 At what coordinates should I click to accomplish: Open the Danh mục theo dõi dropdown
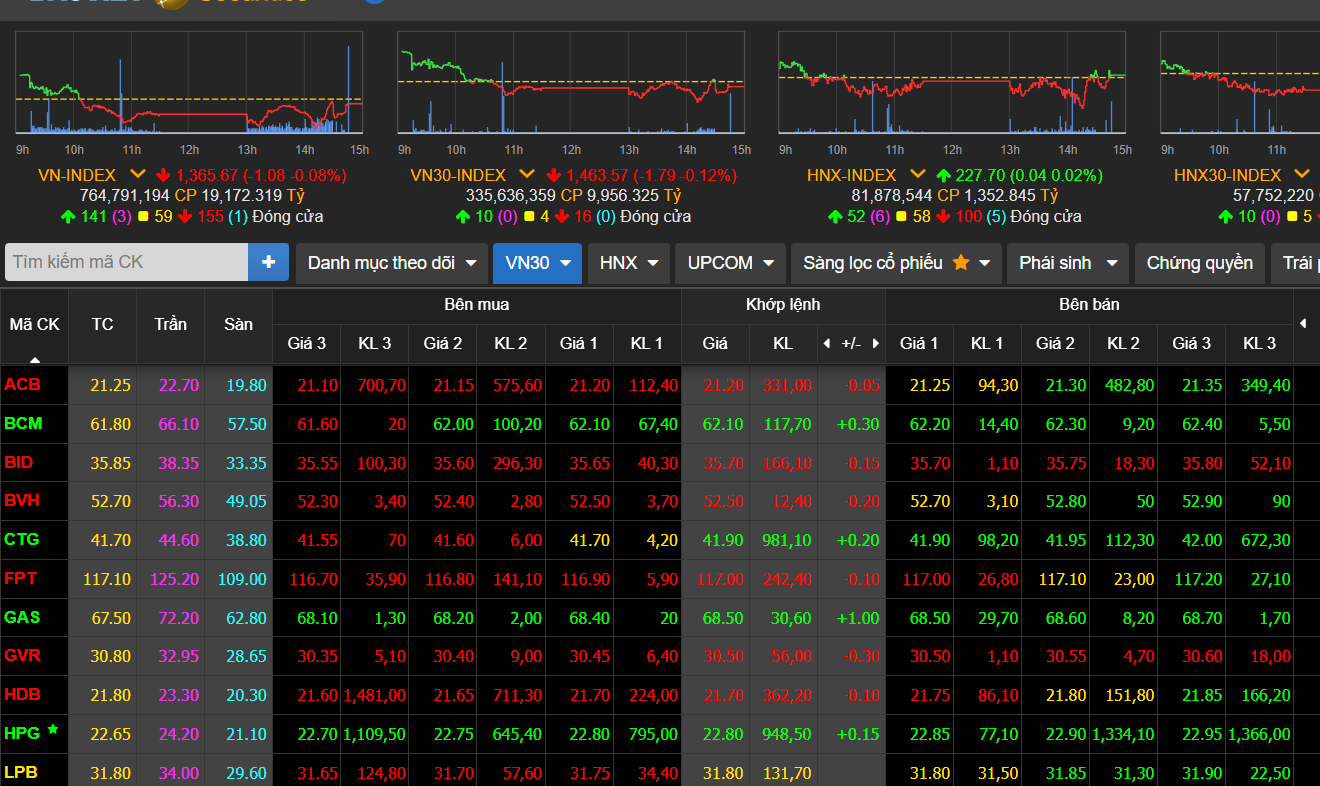(392, 263)
